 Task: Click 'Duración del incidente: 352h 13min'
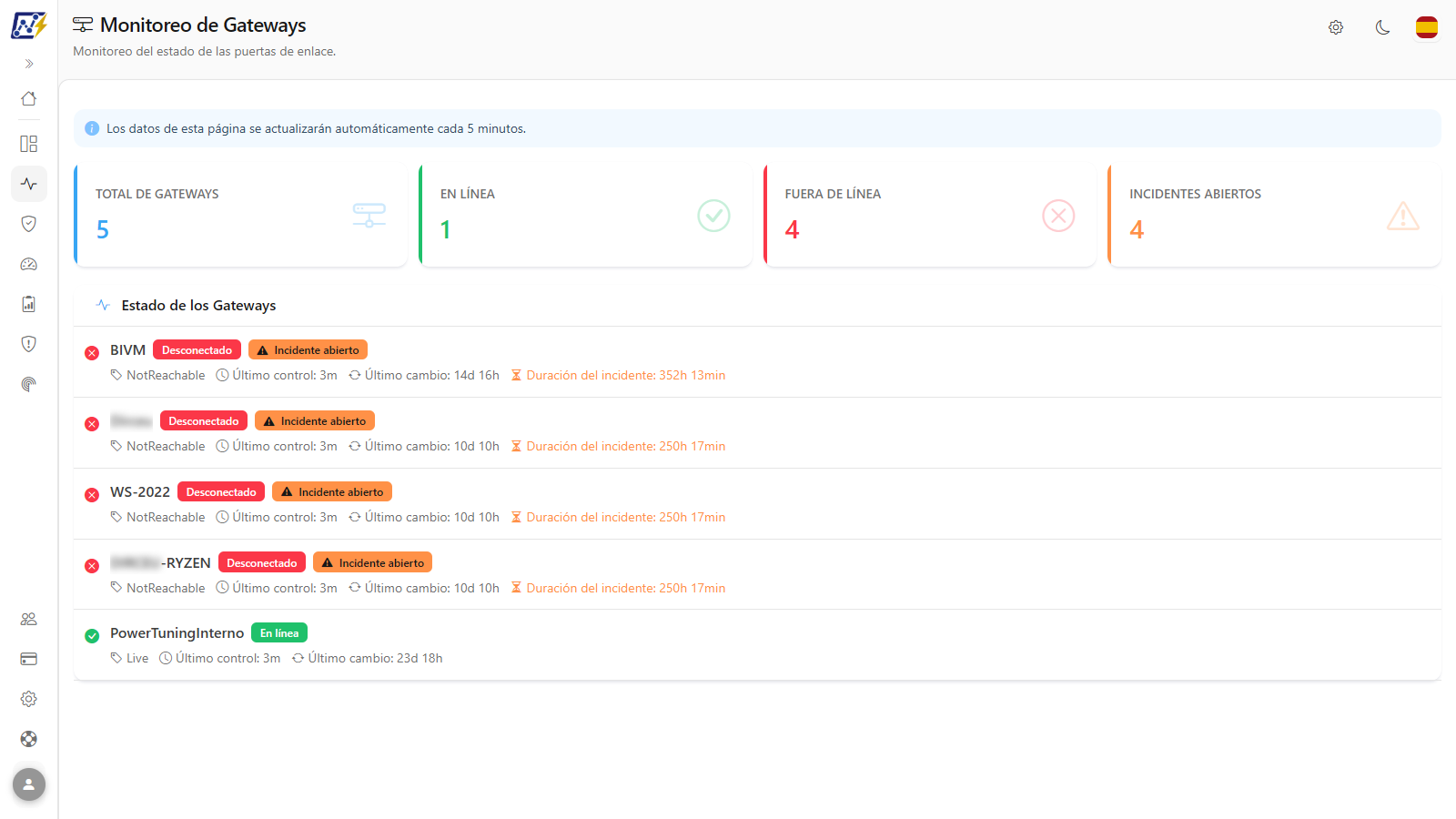(618, 375)
